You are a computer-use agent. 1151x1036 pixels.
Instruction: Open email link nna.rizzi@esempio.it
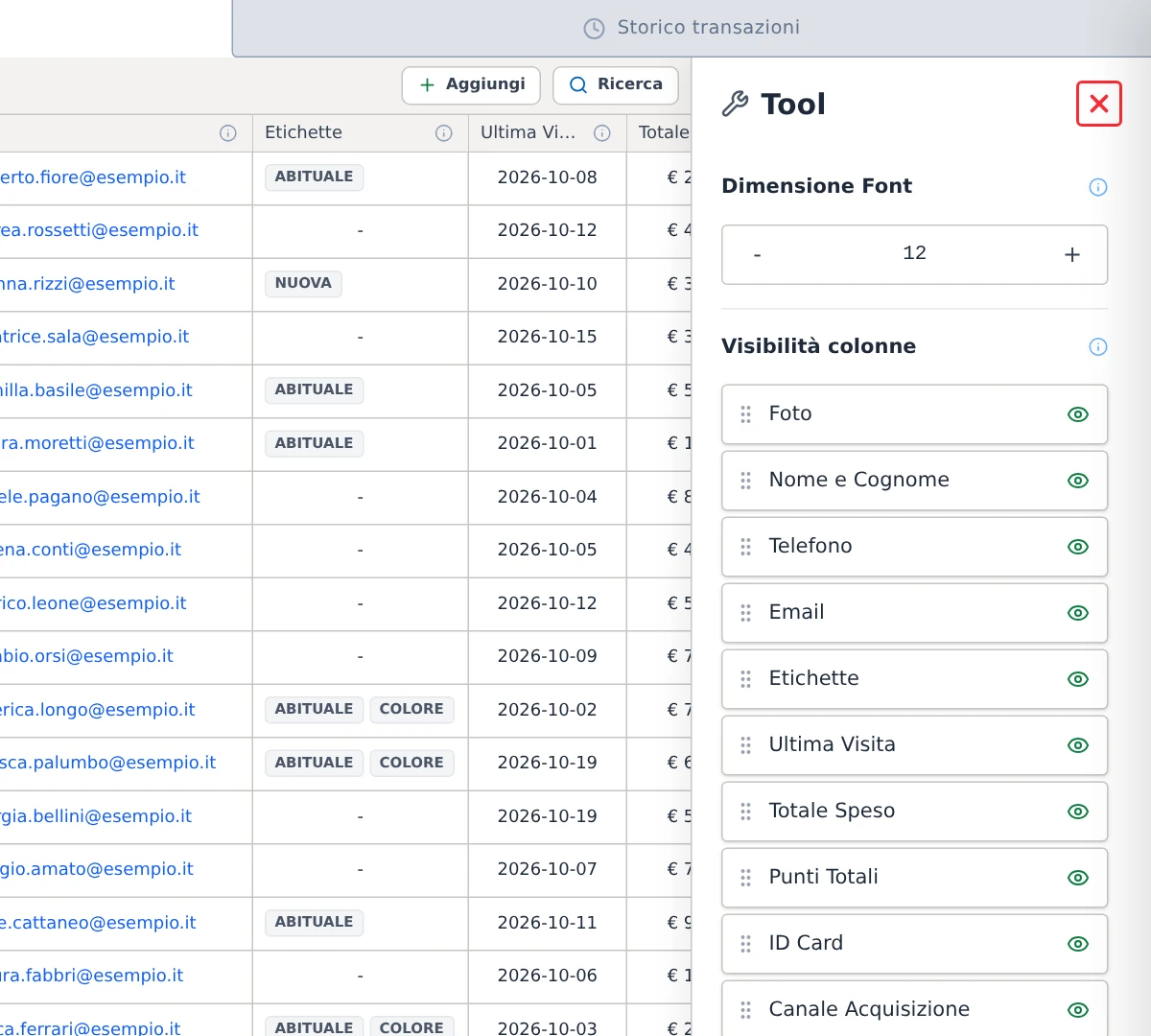pos(87,284)
